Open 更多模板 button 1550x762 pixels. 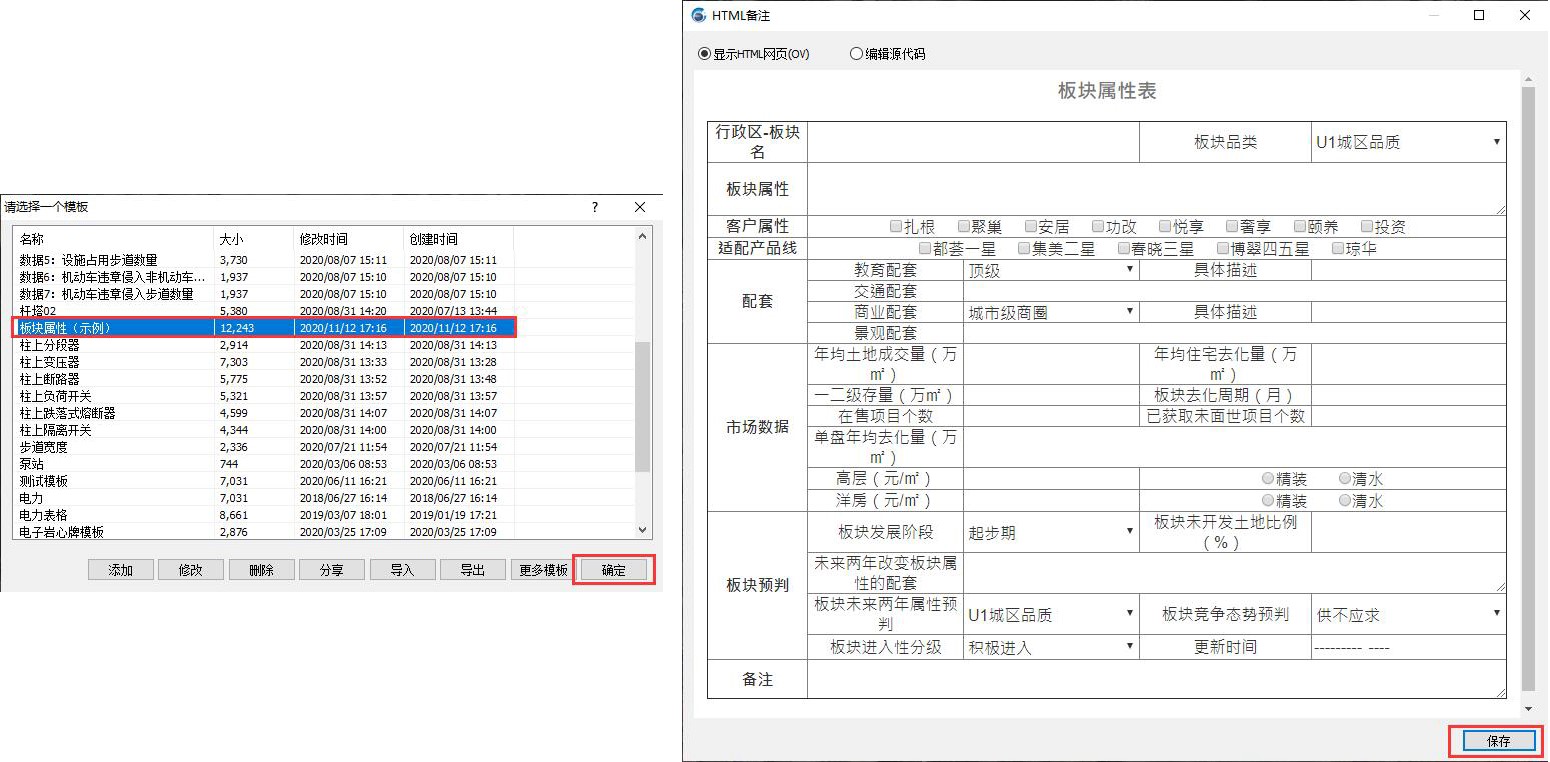click(543, 570)
